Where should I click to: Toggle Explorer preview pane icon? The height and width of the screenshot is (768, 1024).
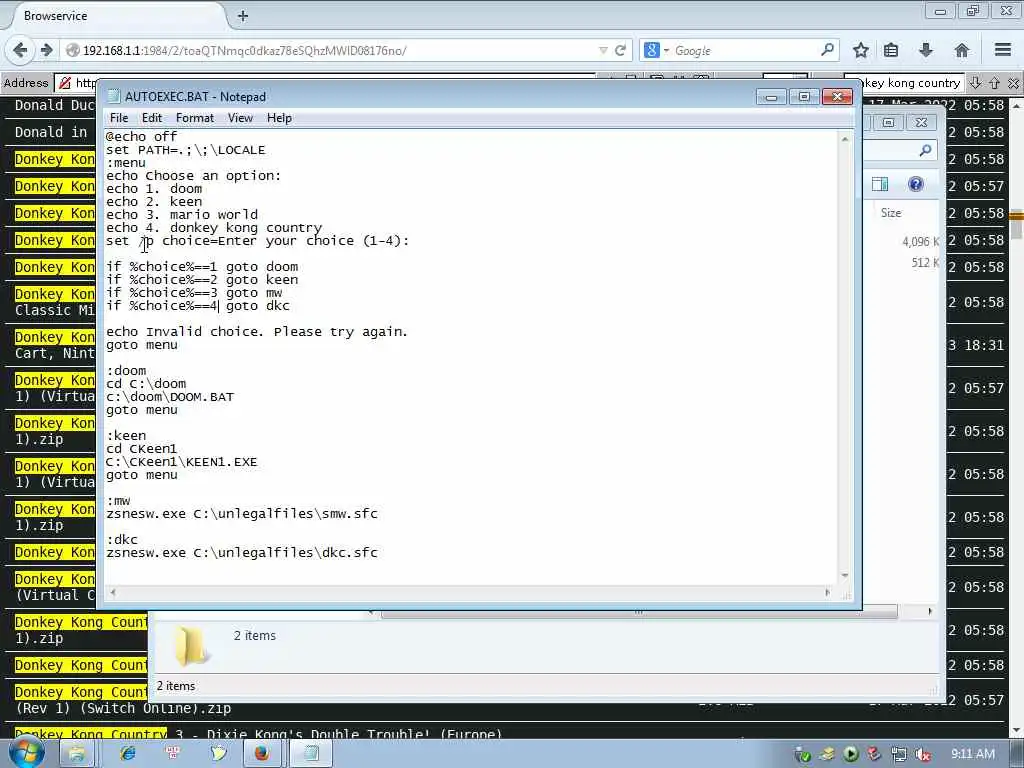point(880,184)
